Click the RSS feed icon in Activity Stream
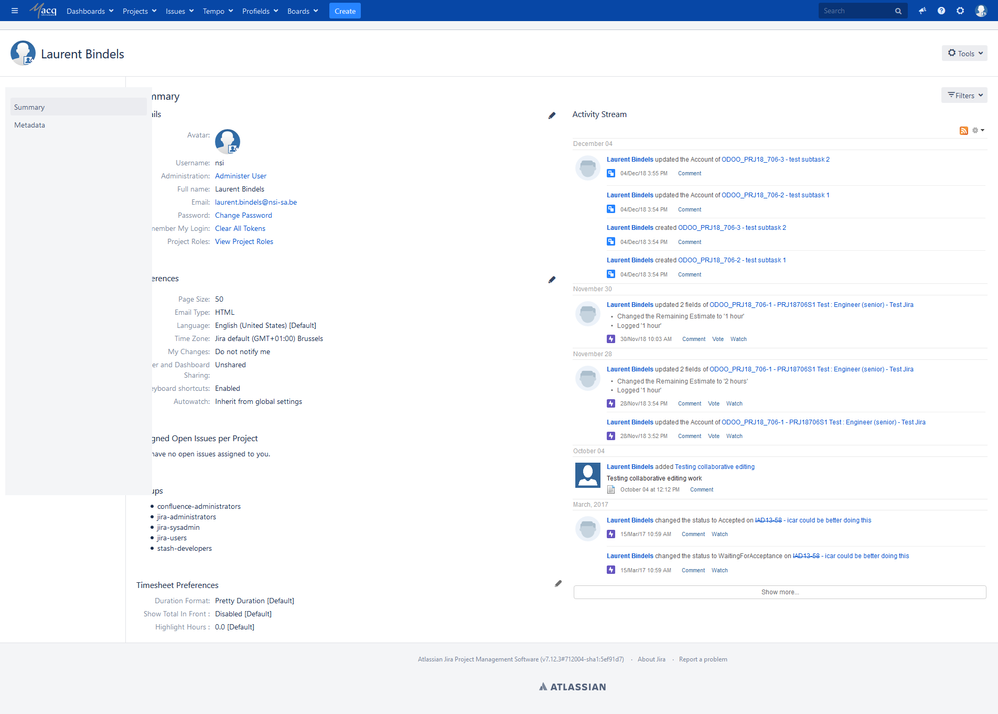 pyautogui.click(x=964, y=130)
